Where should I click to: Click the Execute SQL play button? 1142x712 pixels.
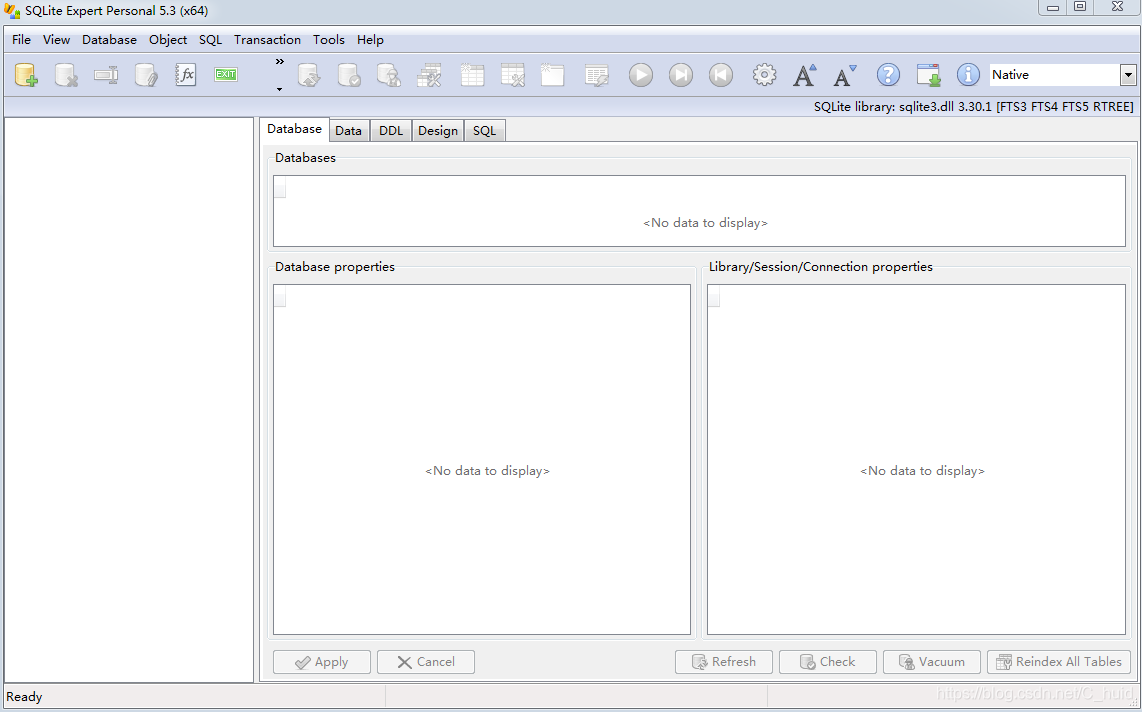[x=641, y=75]
